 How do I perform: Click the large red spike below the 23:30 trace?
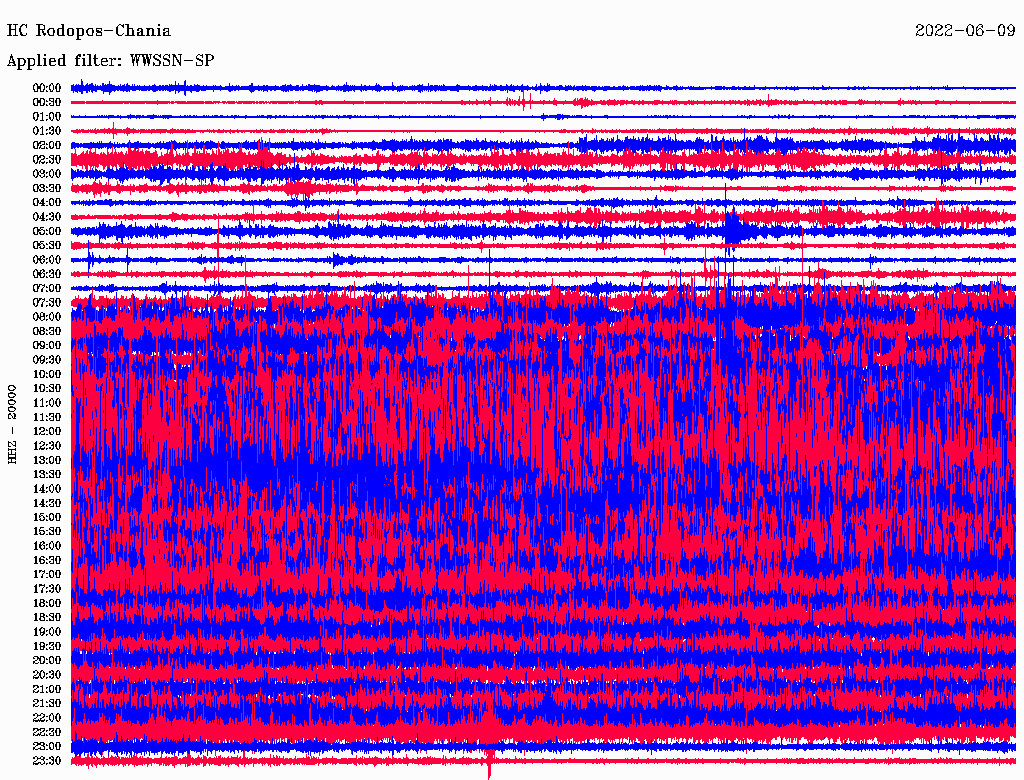pyautogui.click(x=489, y=768)
